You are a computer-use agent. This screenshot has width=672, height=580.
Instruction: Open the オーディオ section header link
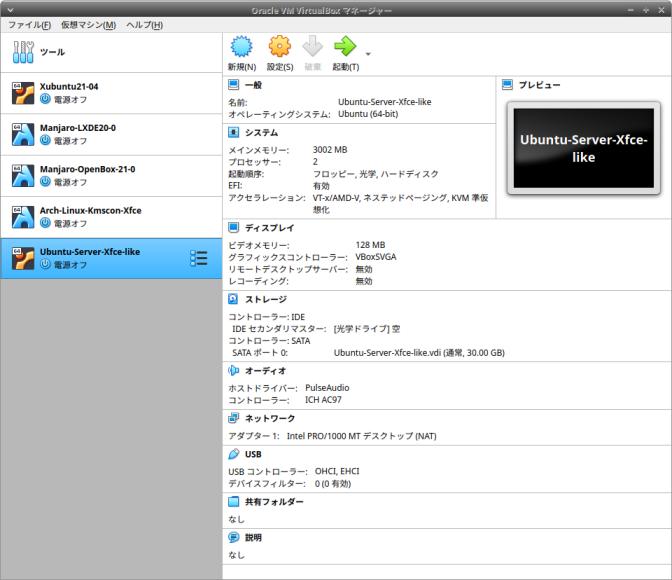click(266, 370)
